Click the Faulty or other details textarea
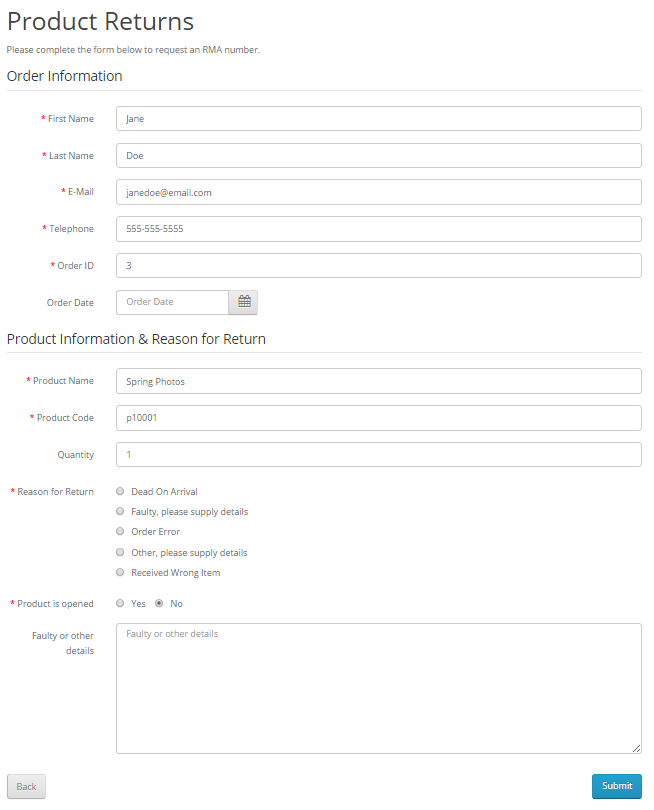This screenshot has height=810, width=654. (379, 689)
